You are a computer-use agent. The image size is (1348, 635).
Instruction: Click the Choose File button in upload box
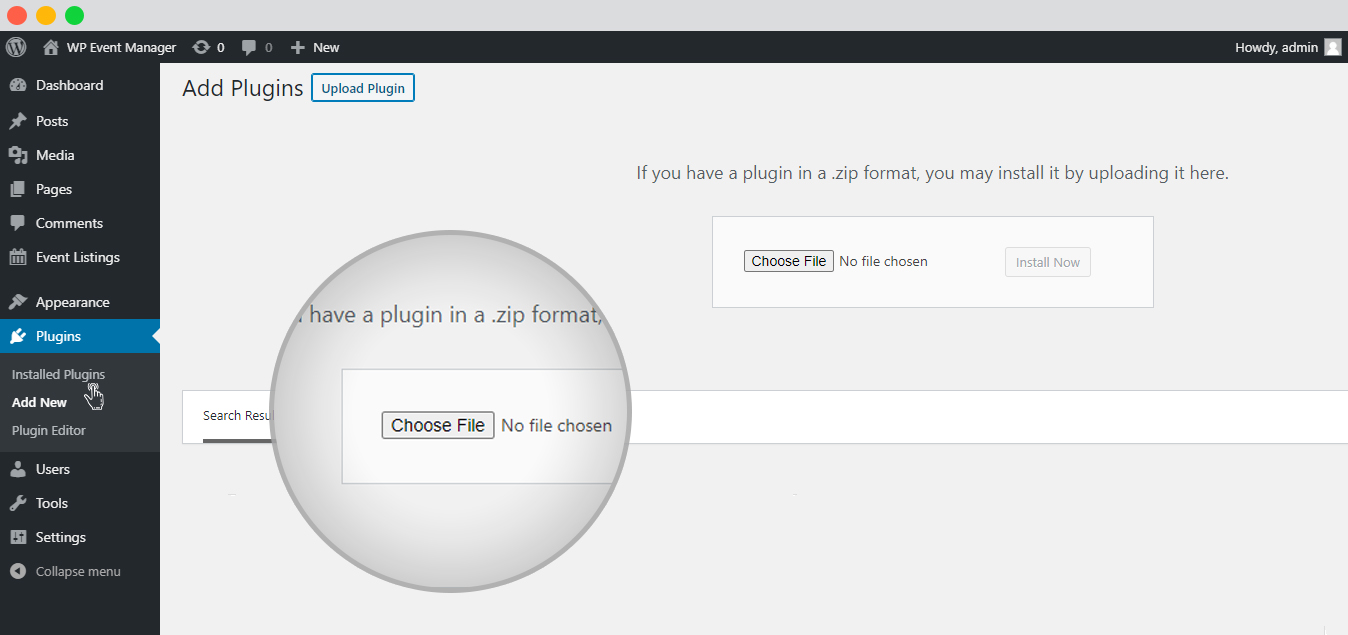pyautogui.click(x=789, y=261)
